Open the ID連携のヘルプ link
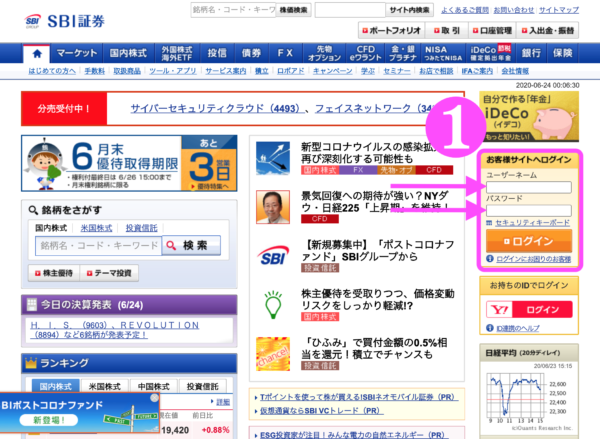 pyautogui.click(x=517, y=328)
